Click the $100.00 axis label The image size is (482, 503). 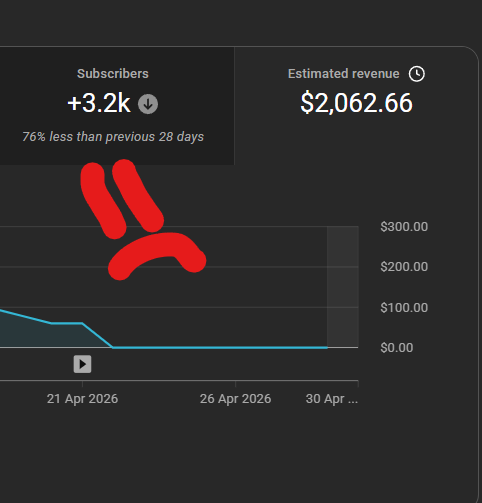[x=404, y=308]
